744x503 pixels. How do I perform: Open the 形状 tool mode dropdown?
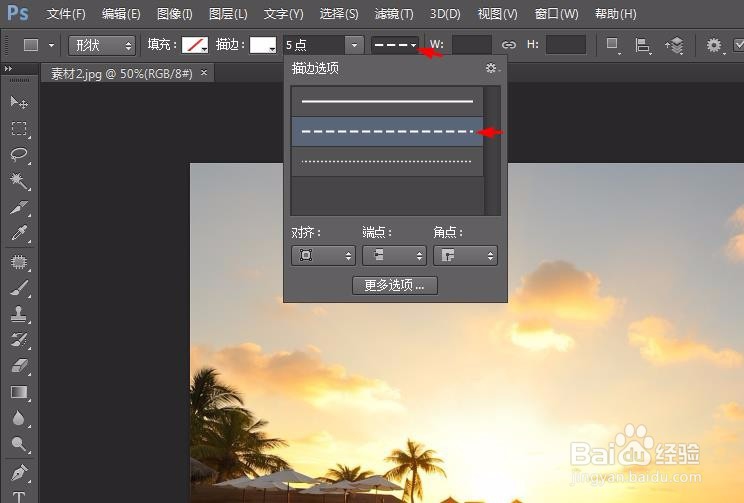tap(102, 46)
